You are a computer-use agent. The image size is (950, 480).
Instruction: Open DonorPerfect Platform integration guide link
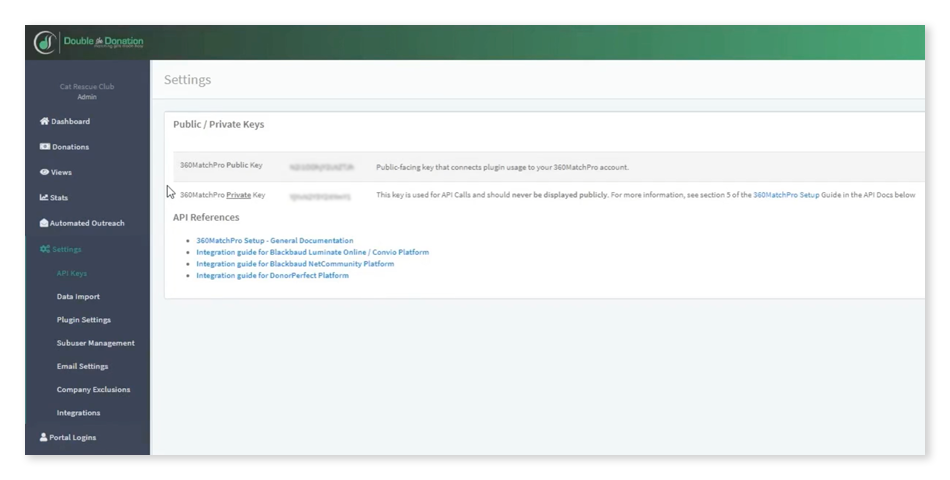pyautogui.click(x=272, y=275)
